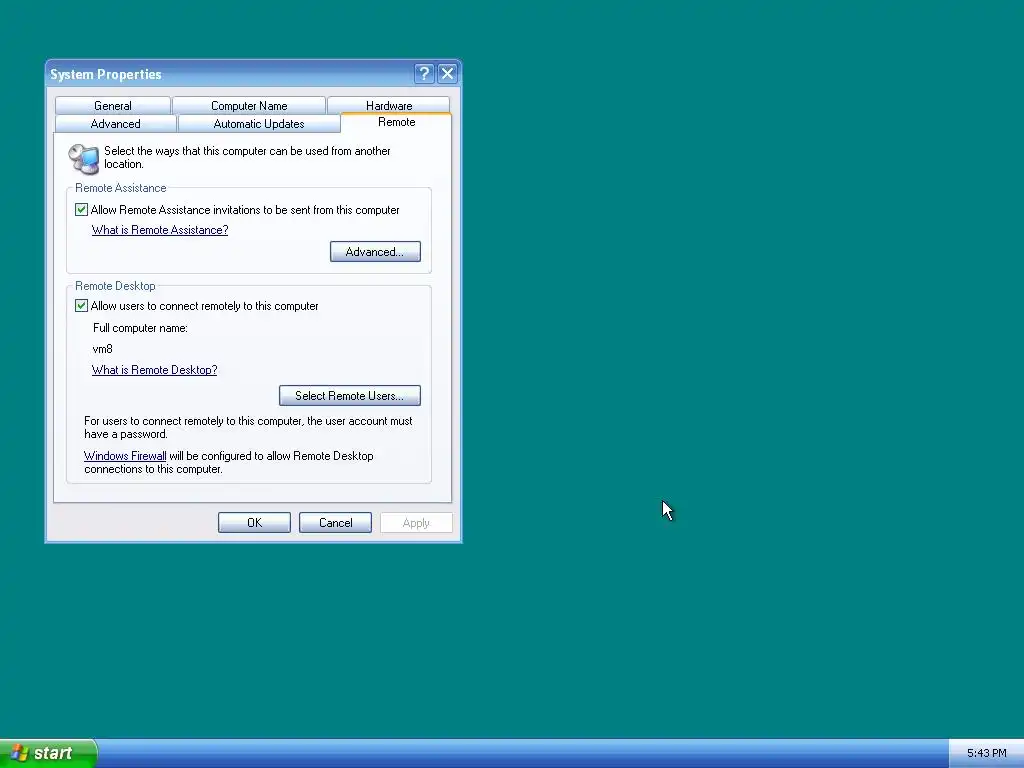Open Remote Assistance Advanced settings button
Image resolution: width=1024 pixels, height=768 pixels.
click(375, 252)
